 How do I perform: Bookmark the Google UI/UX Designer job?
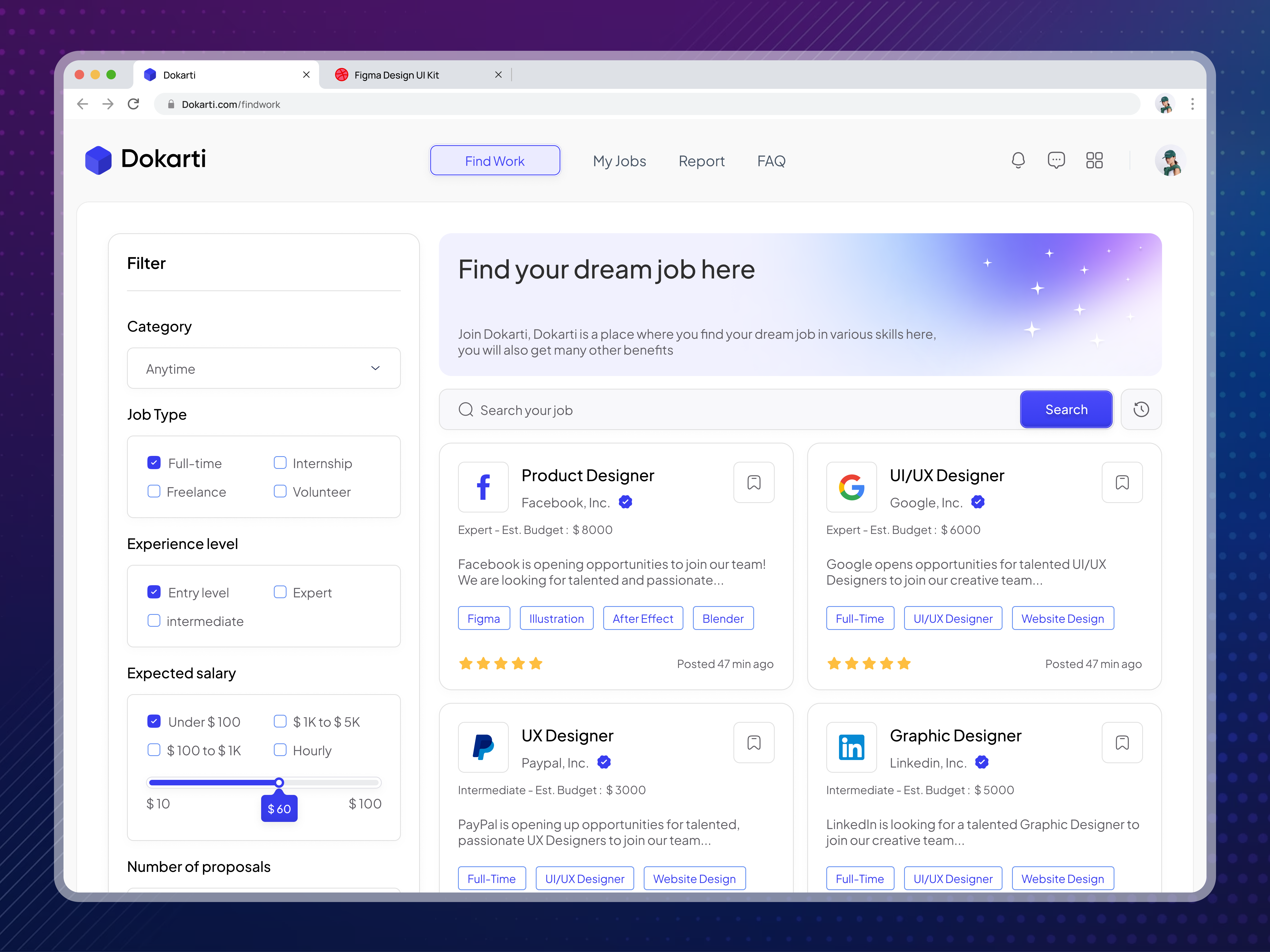[x=1122, y=483]
